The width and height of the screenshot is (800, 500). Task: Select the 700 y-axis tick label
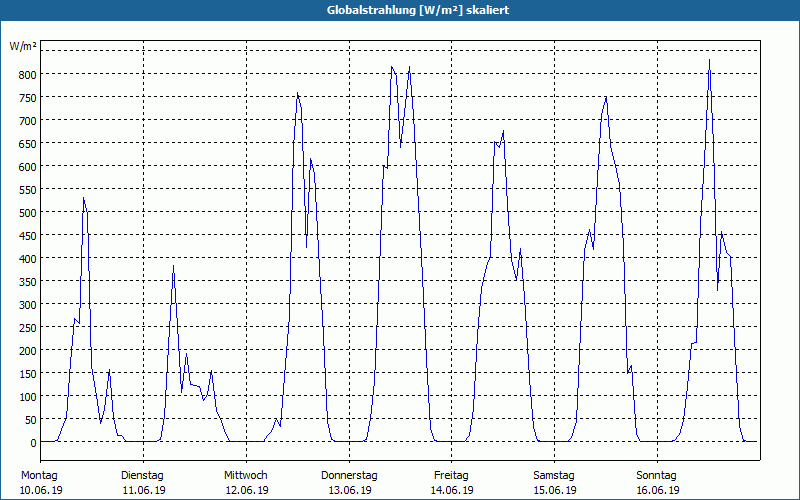click(27, 121)
